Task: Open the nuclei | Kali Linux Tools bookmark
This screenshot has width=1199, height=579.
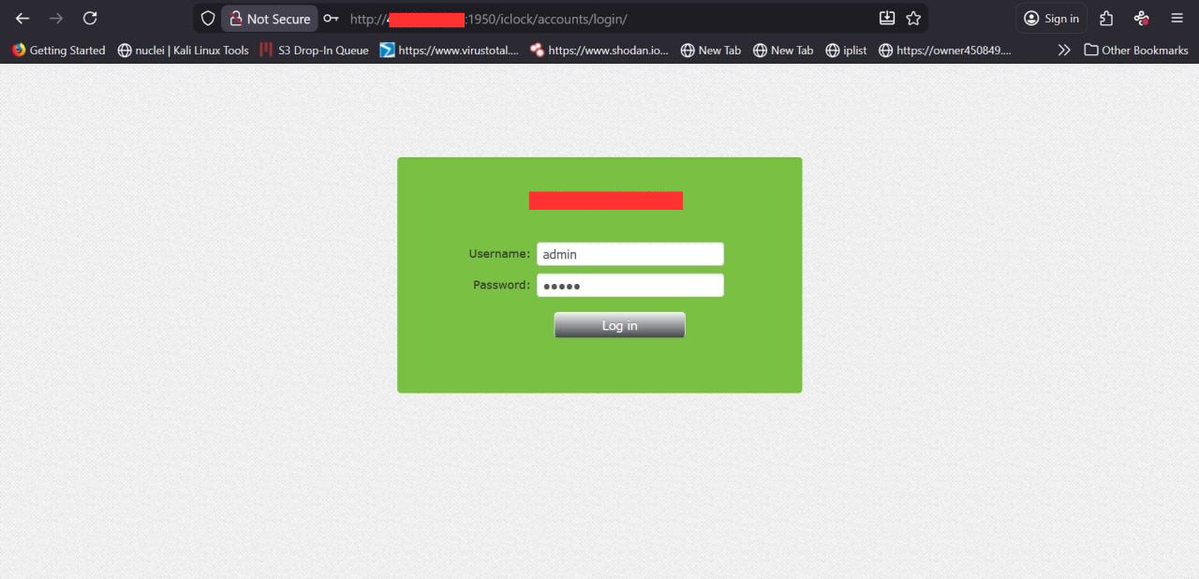Action: point(183,50)
